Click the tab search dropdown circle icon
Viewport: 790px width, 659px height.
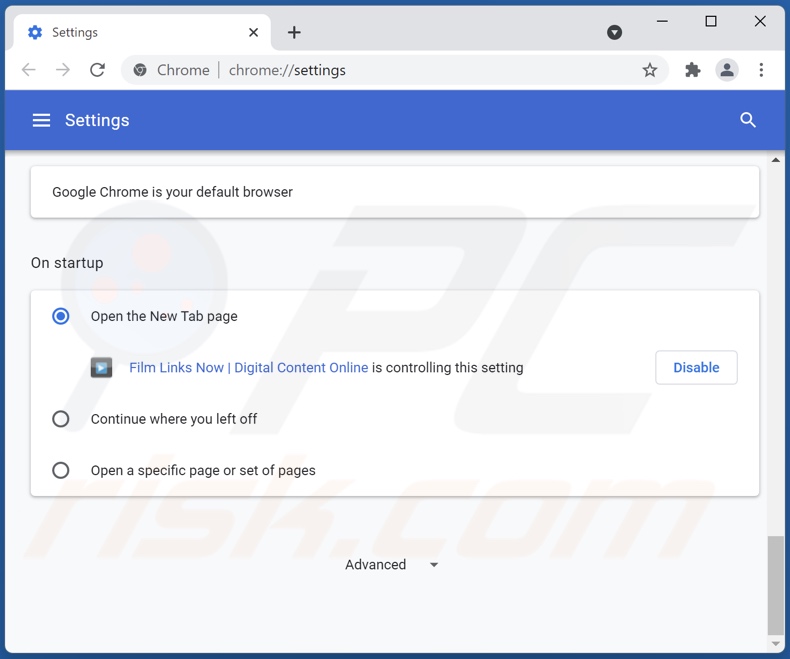(614, 32)
